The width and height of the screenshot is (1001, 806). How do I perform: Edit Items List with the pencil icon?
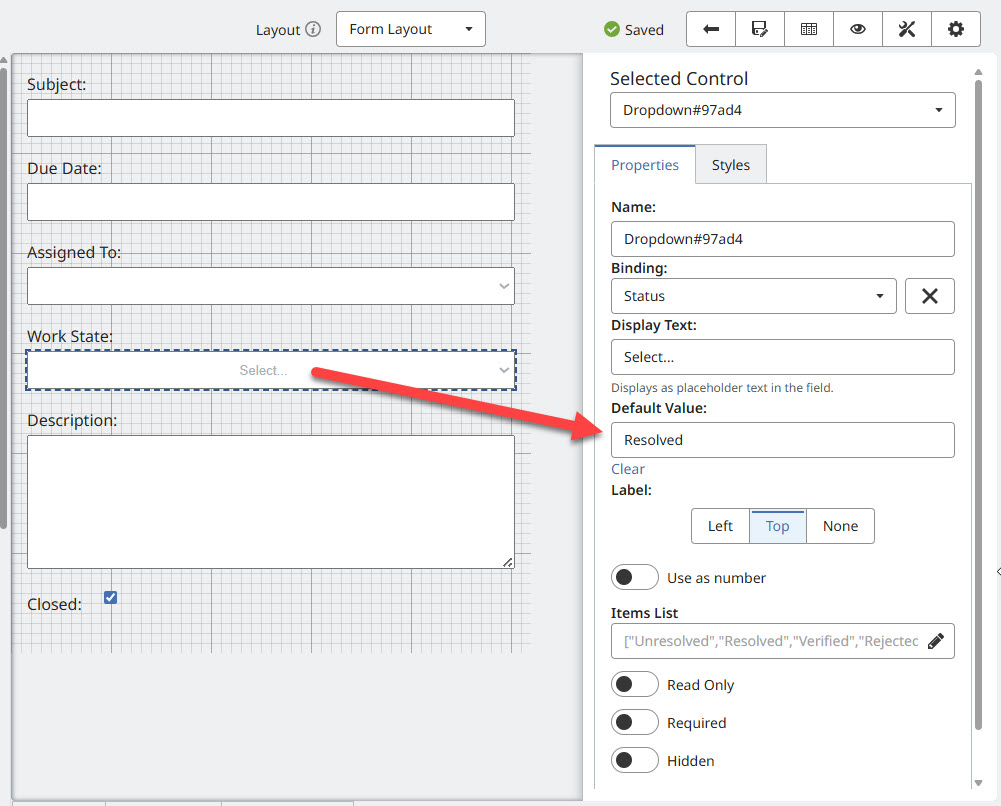[936, 641]
